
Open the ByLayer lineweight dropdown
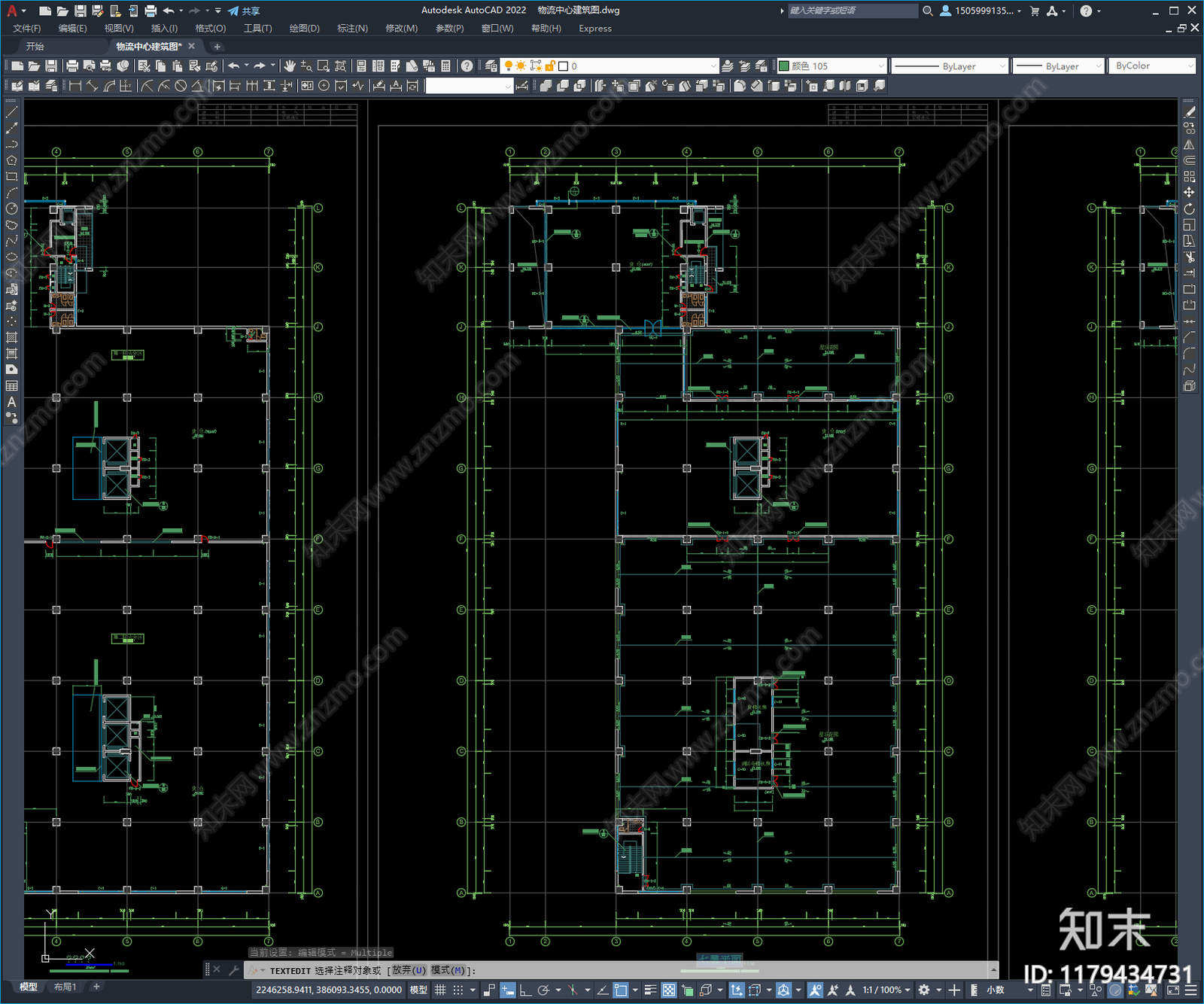(x=1059, y=66)
